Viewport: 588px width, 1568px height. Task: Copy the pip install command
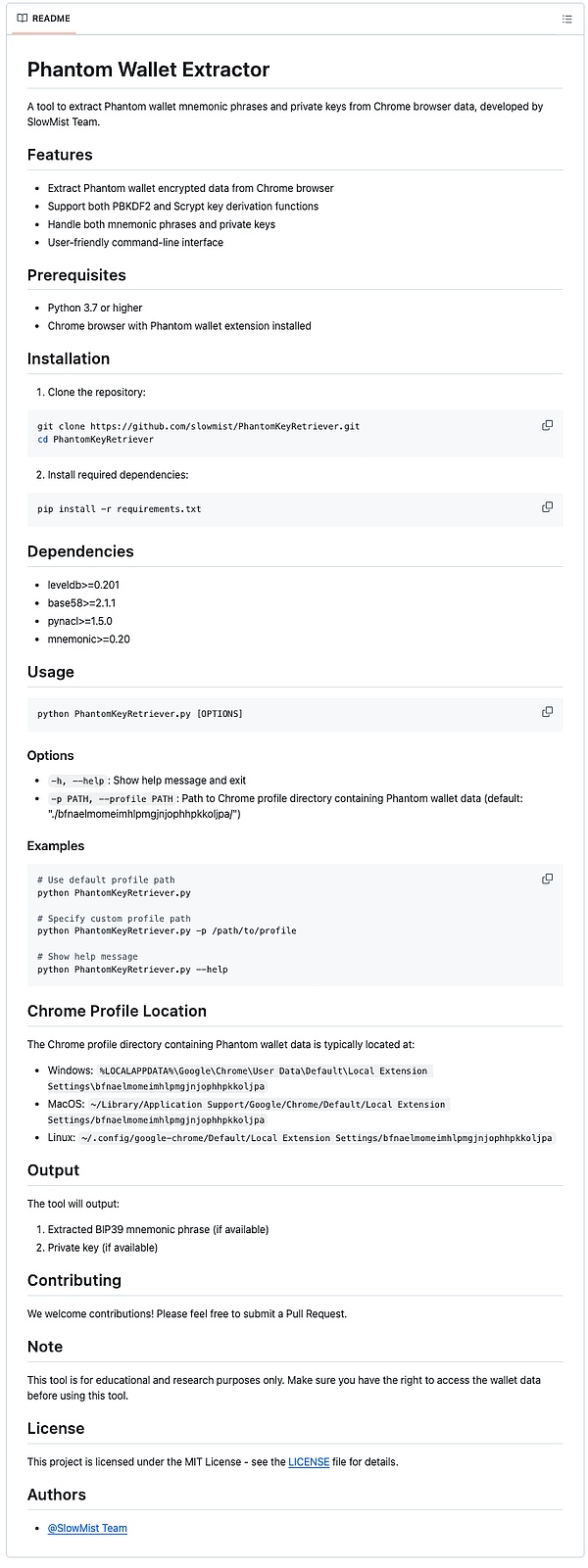click(547, 507)
